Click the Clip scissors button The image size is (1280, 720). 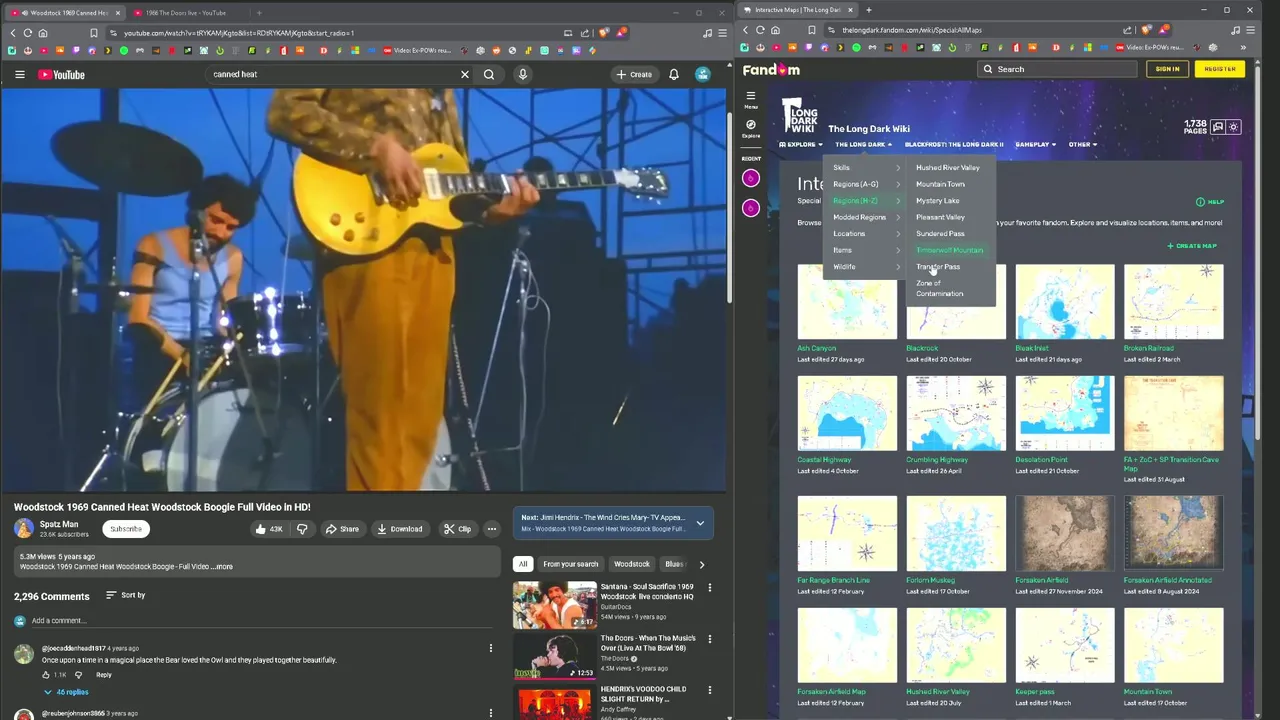[x=457, y=529]
